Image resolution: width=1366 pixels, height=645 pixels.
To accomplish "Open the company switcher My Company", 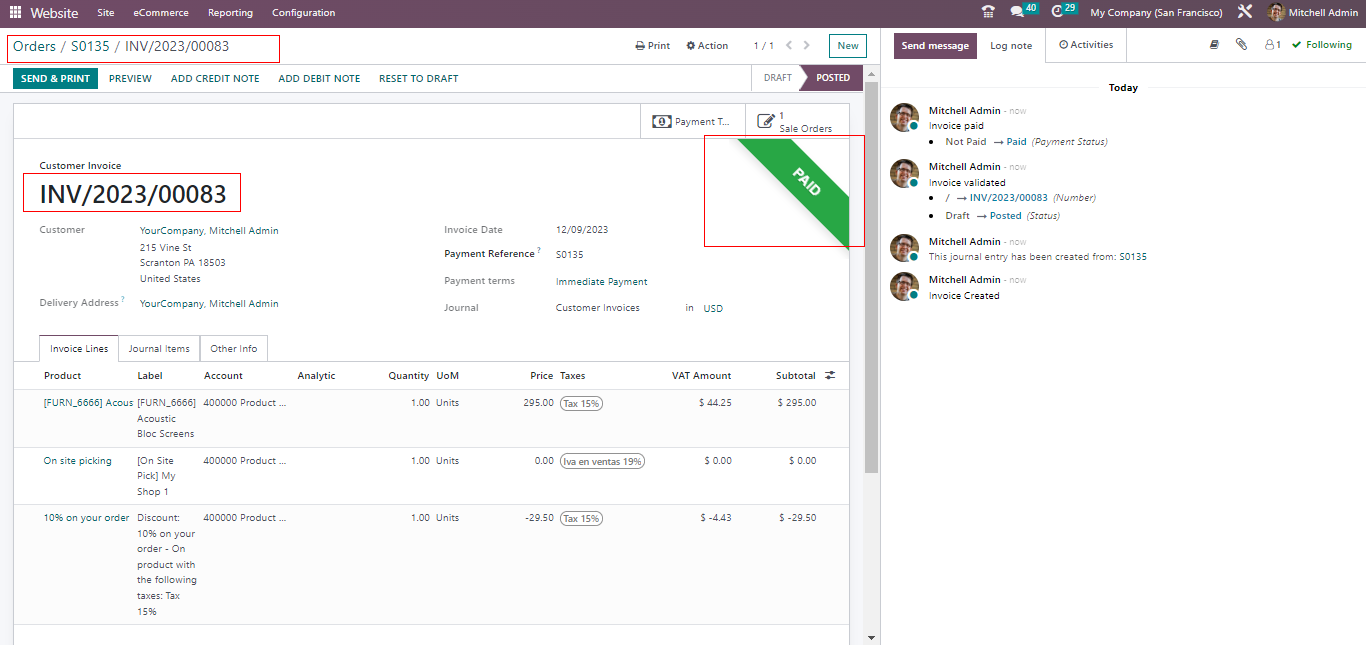I will (1155, 13).
